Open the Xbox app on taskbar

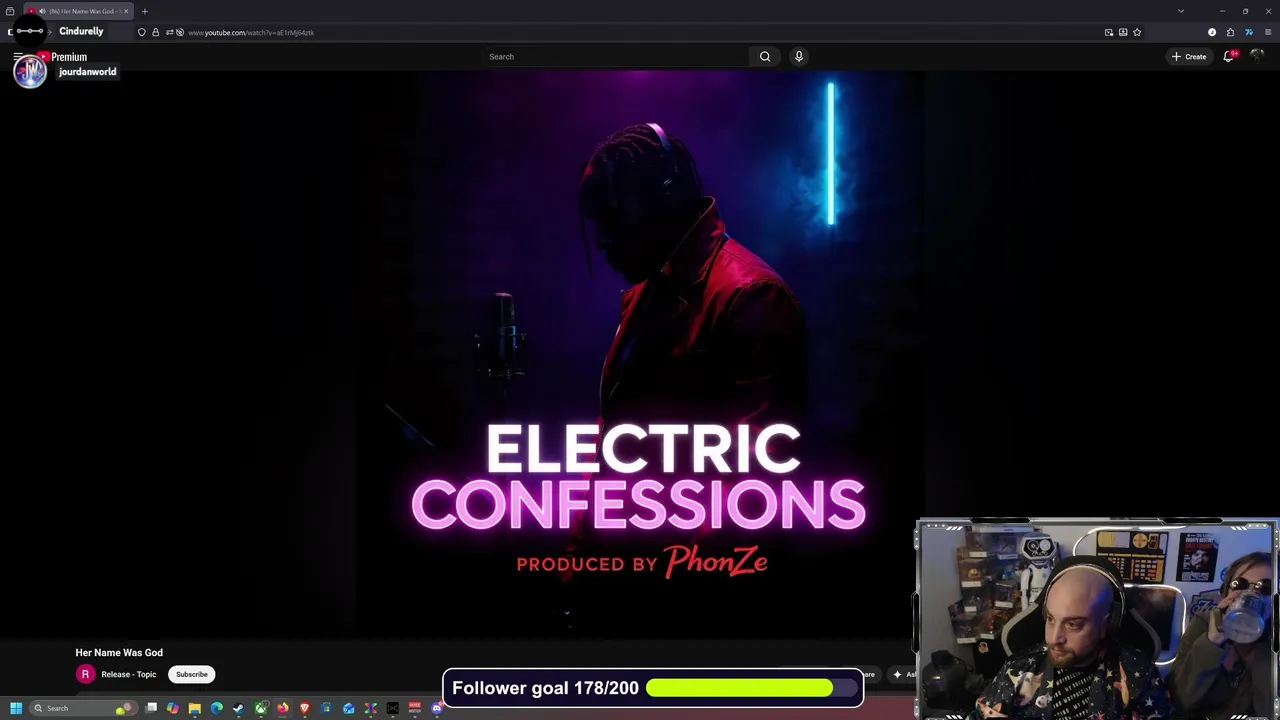[x=261, y=708]
